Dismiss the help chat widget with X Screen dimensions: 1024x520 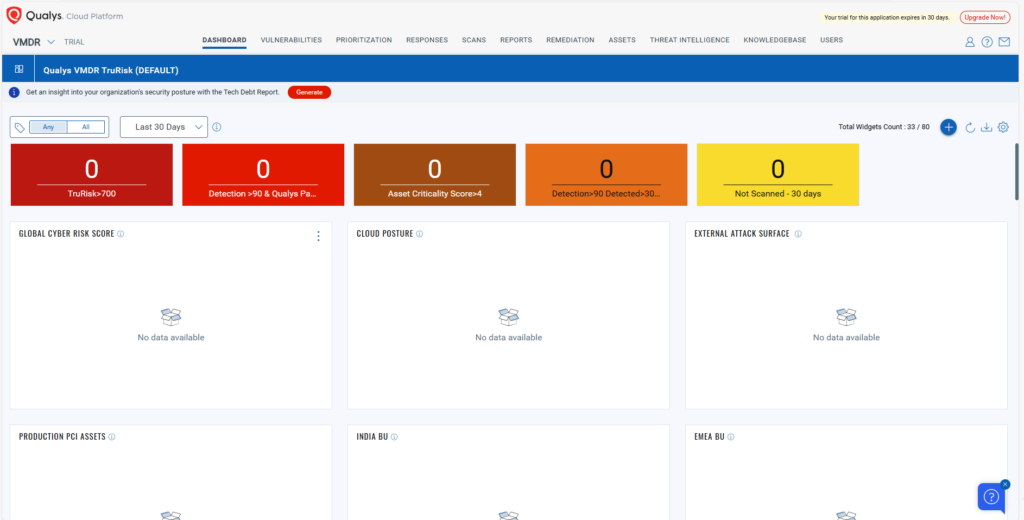click(1005, 484)
